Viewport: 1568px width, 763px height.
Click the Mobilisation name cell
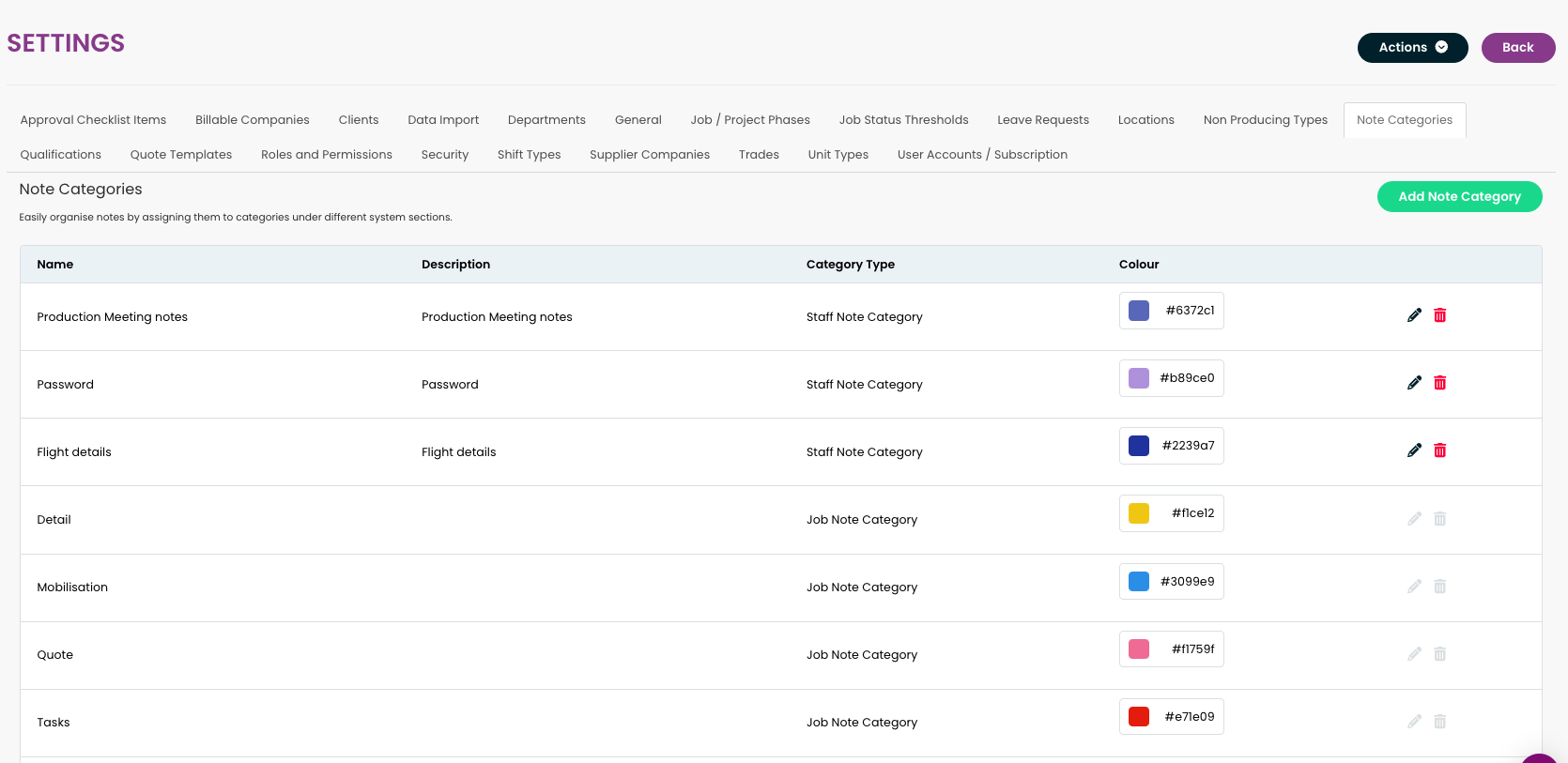coord(72,588)
